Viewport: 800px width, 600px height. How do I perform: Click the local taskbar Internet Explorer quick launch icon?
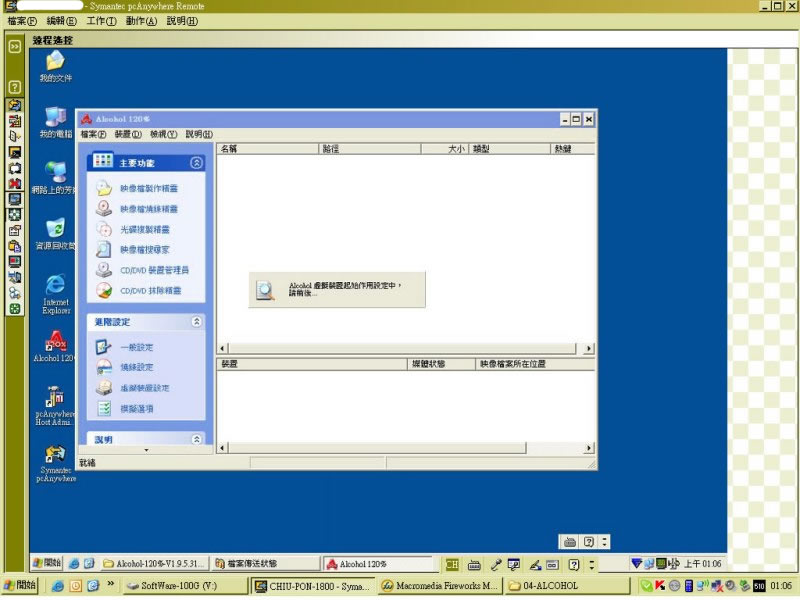58,586
